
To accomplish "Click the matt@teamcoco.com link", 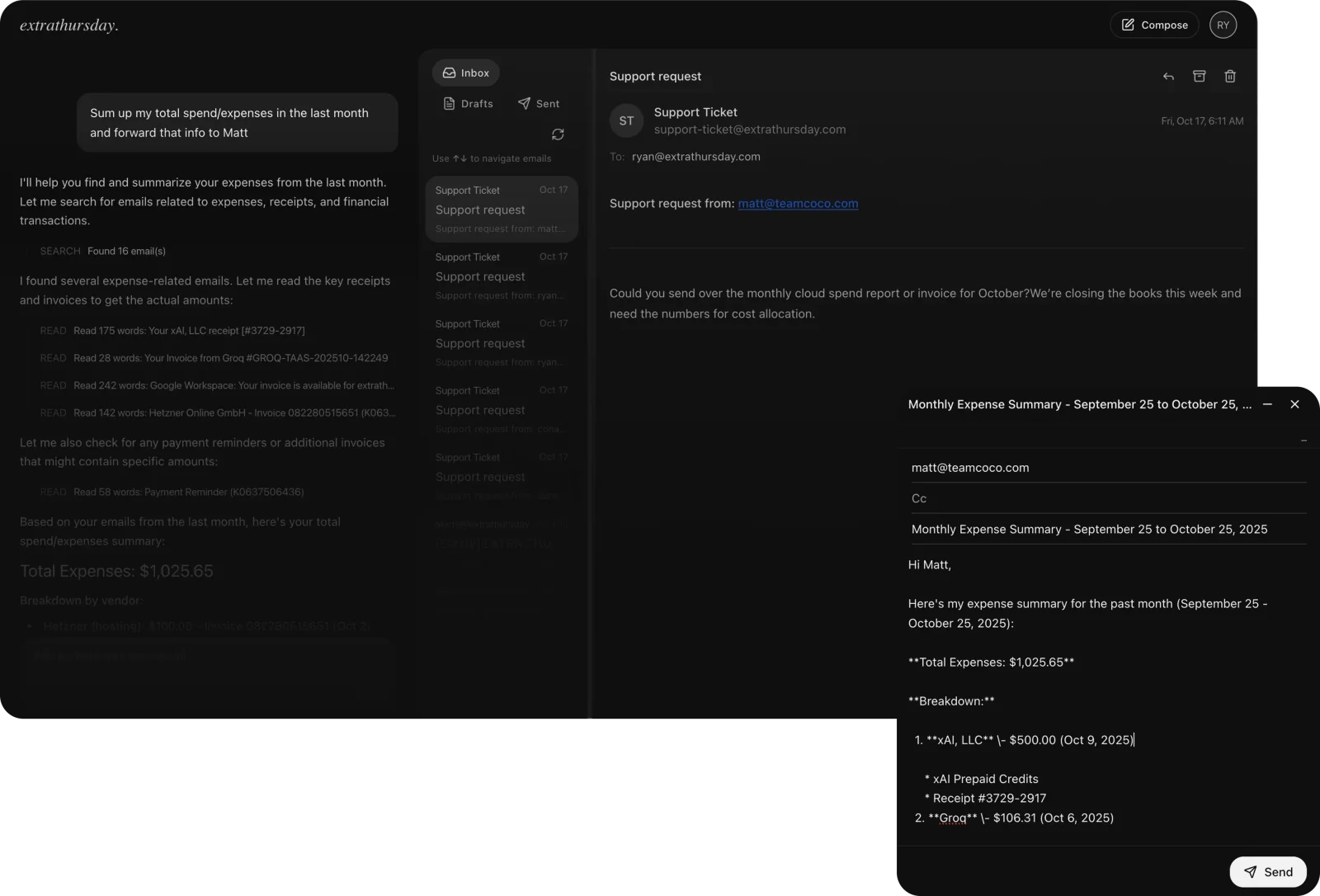I will (797, 204).
